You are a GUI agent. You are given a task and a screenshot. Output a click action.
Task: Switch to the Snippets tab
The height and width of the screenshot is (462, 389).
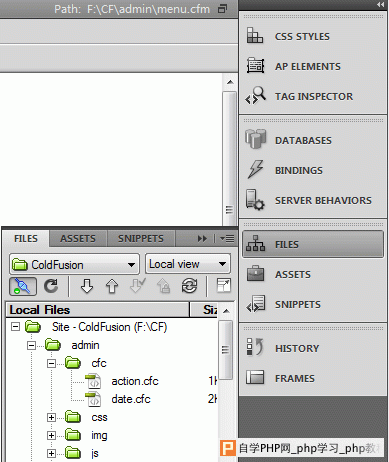(141, 239)
